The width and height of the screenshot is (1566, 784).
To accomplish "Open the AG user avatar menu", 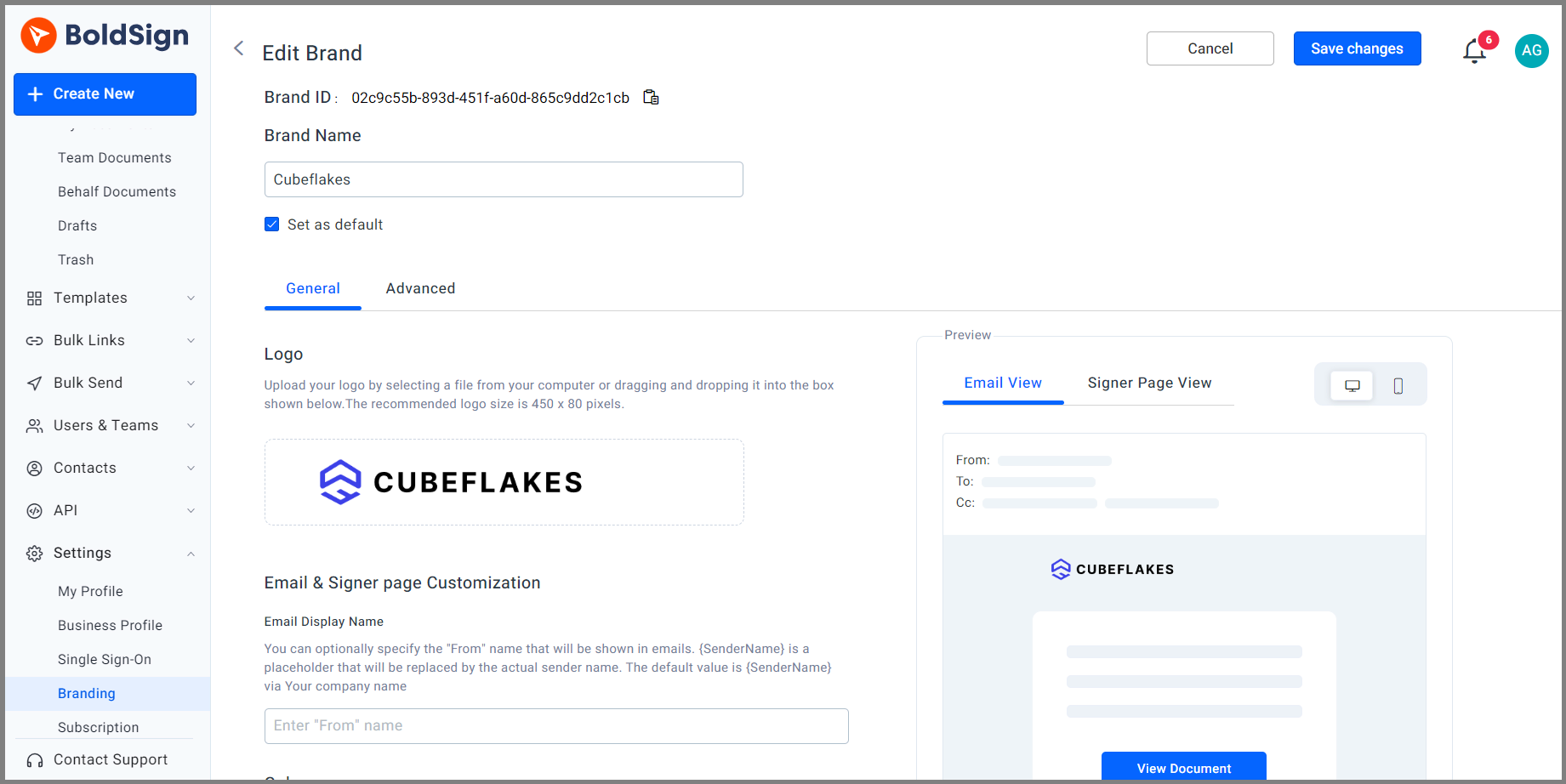I will [x=1531, y=50].
